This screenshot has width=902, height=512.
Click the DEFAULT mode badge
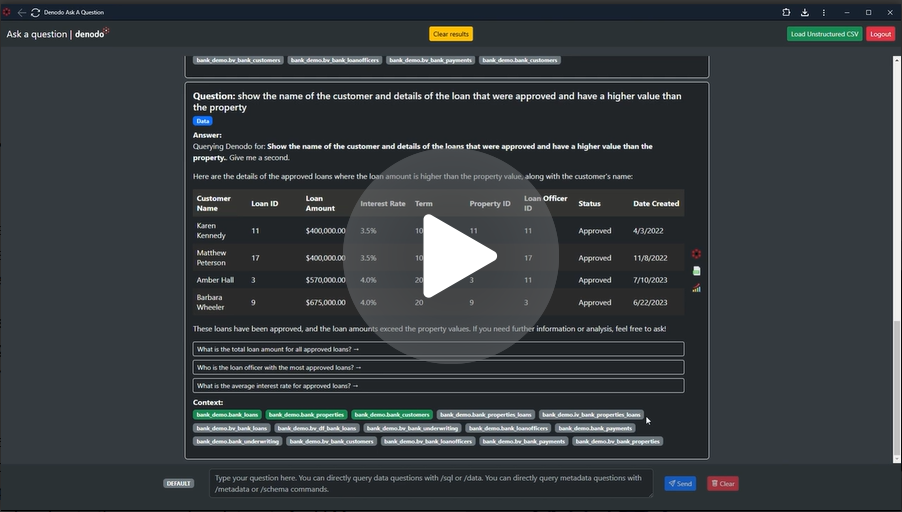point(178,483)
